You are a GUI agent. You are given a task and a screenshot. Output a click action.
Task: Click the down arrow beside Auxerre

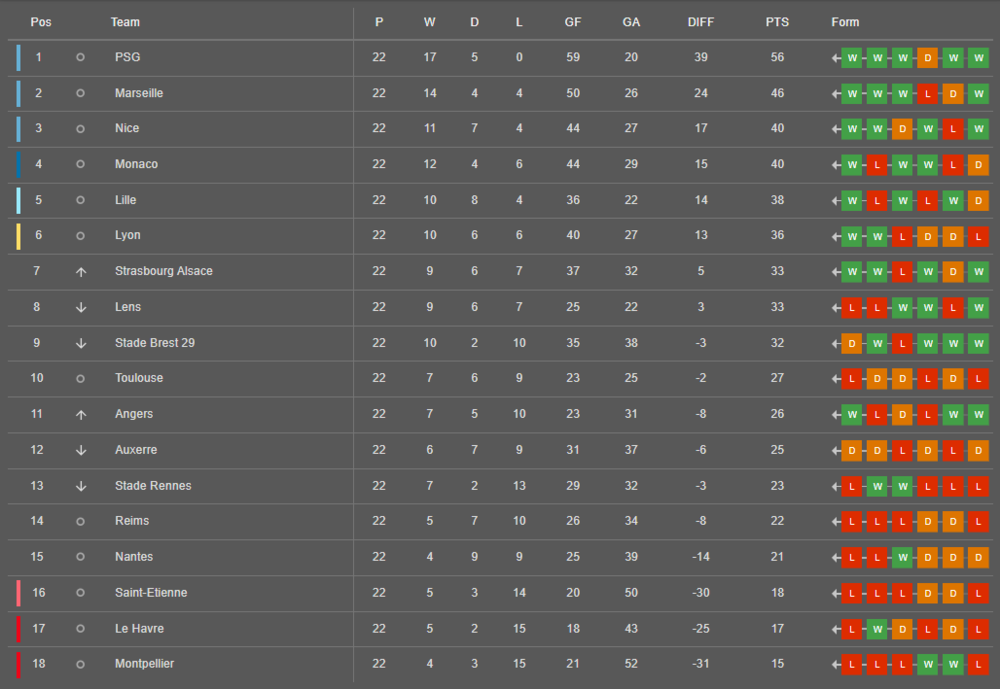click(x=81, y=450)
